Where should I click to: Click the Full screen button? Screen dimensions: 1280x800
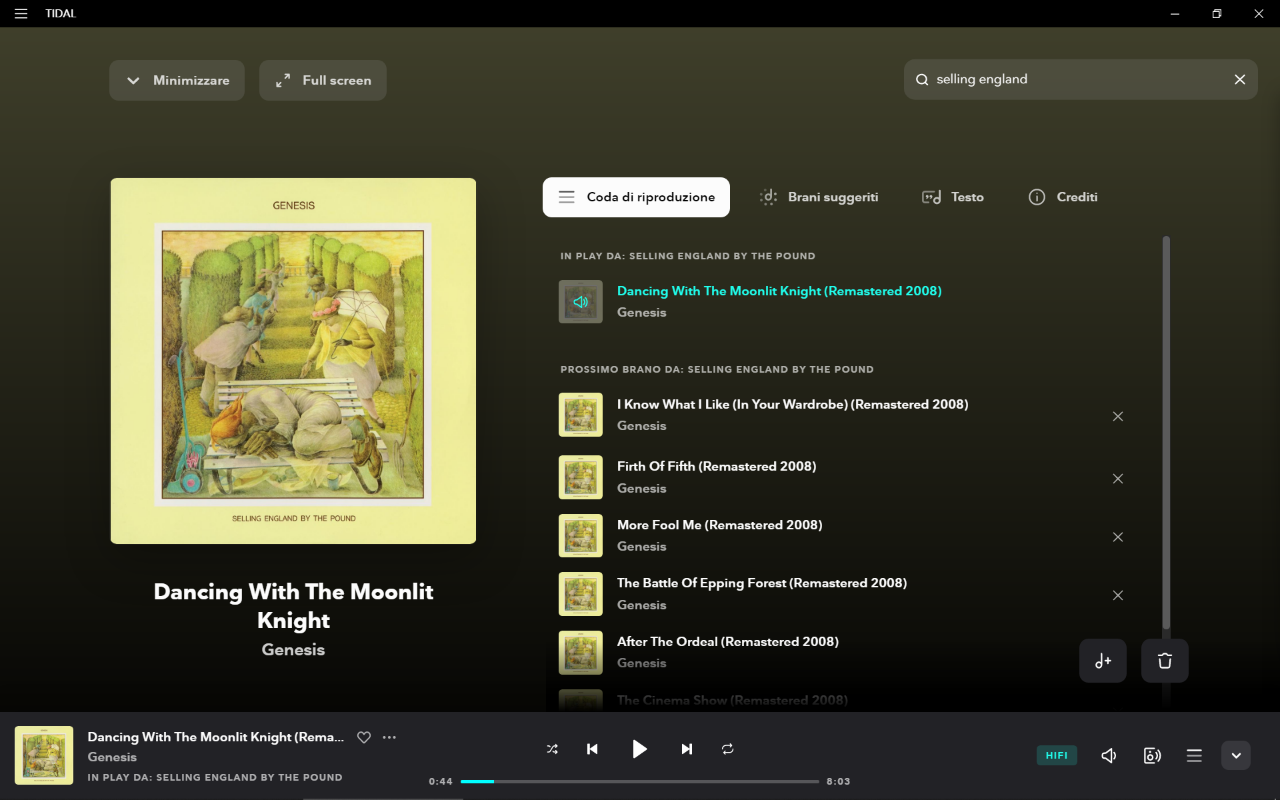pos(323,80)
